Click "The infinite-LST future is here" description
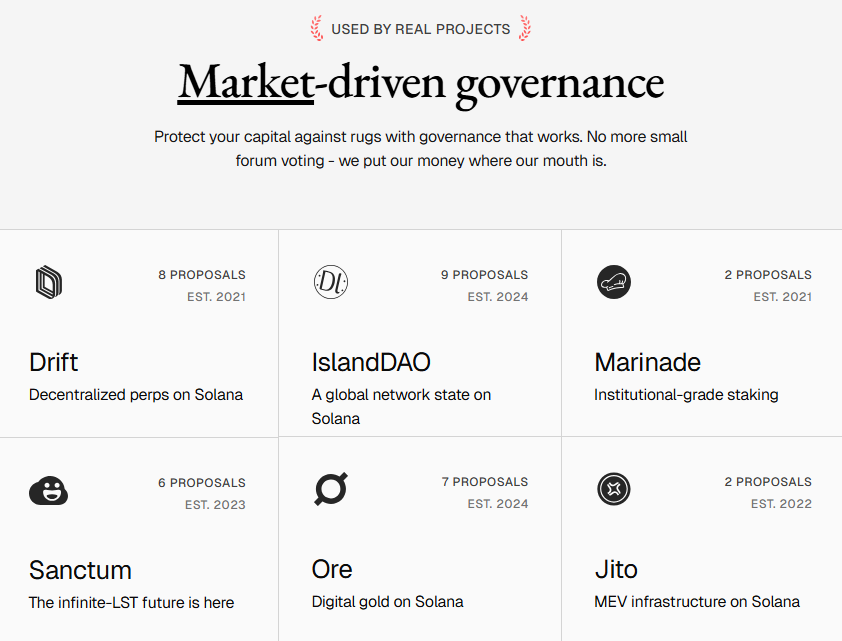The height and width of the screenshot is (641, 842). (x=132, y=603)
